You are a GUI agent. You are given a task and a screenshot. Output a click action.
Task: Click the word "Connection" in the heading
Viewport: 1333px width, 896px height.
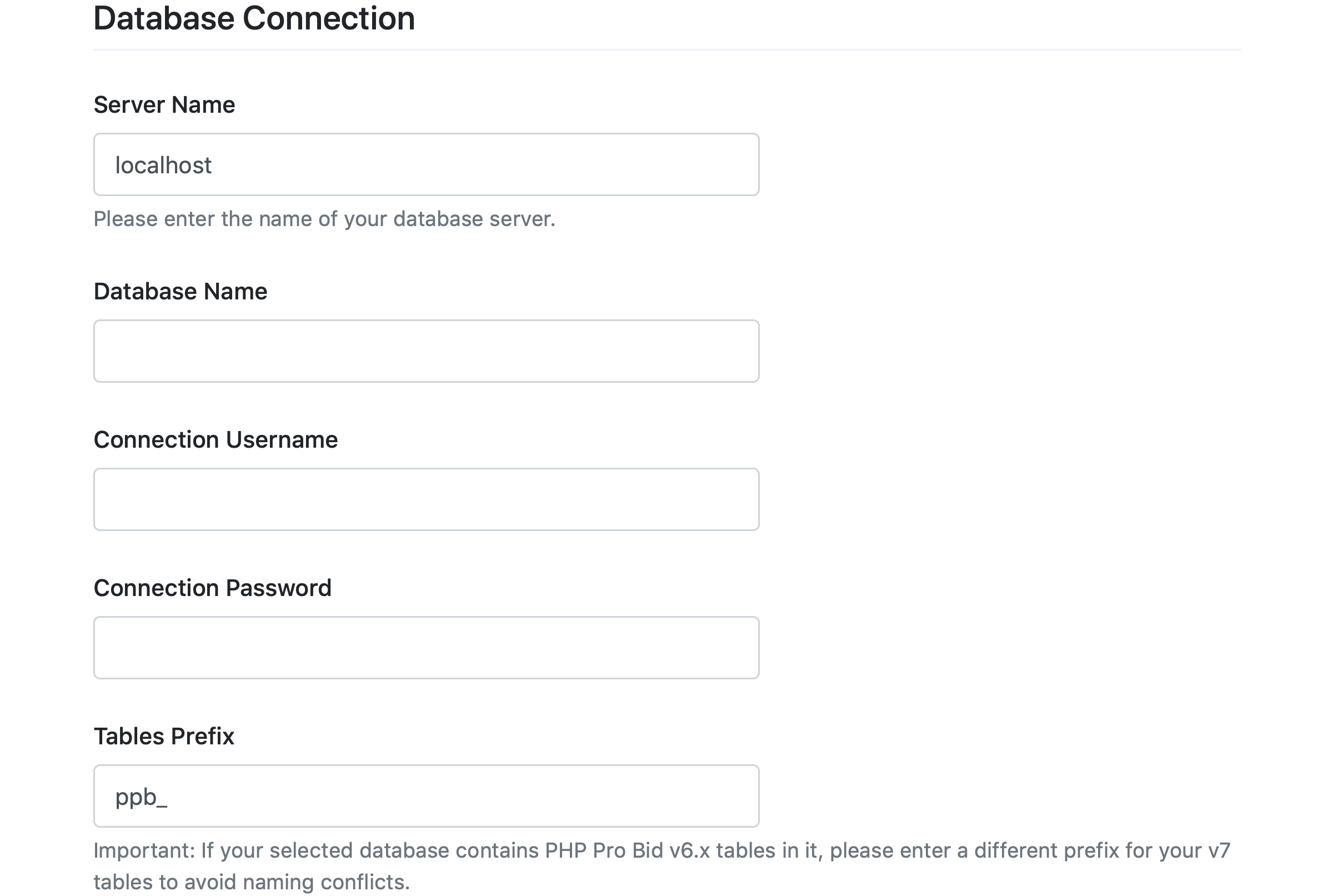pos(329,18)
